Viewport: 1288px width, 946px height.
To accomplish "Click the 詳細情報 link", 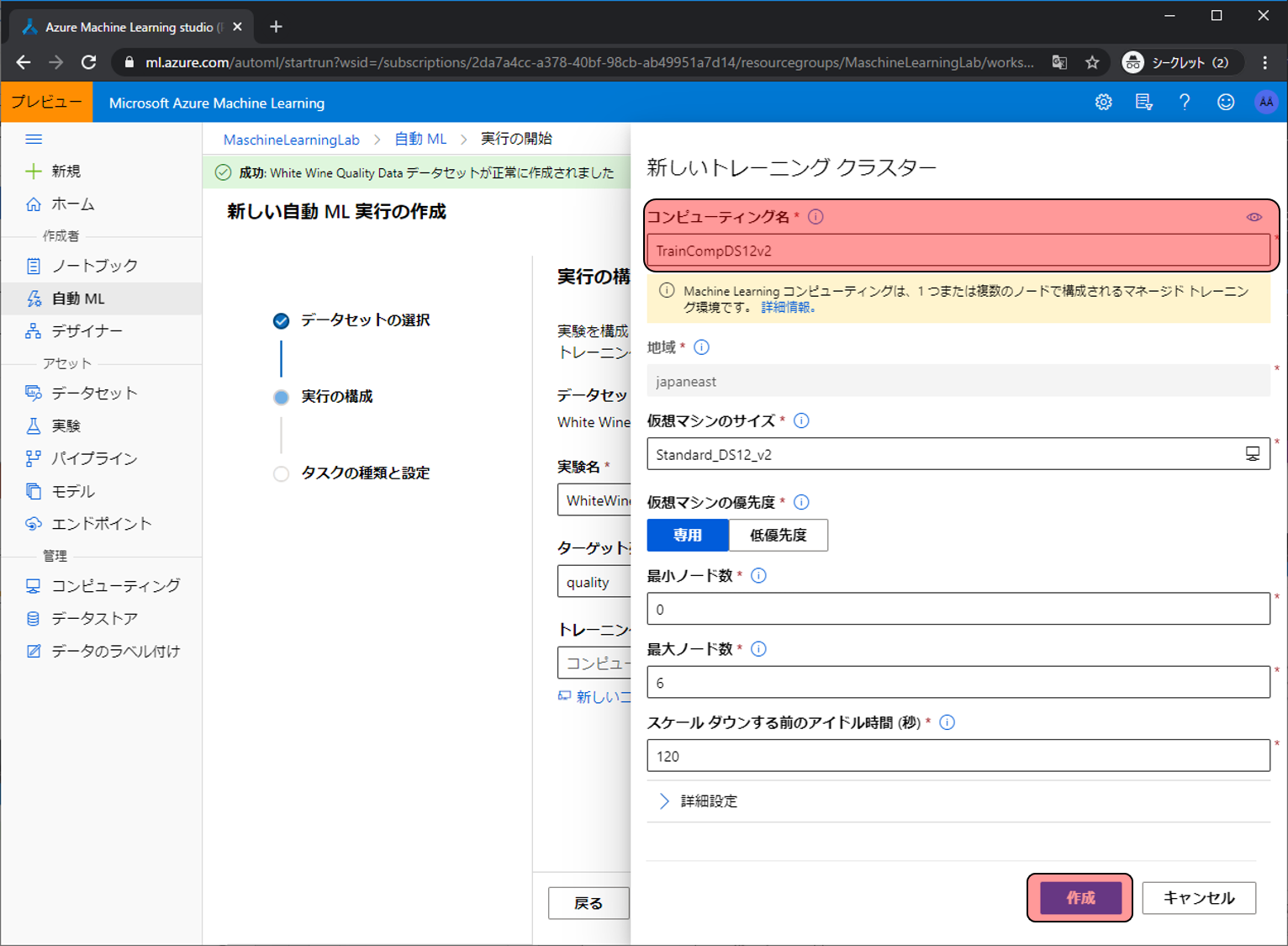I will pos(788,308).
